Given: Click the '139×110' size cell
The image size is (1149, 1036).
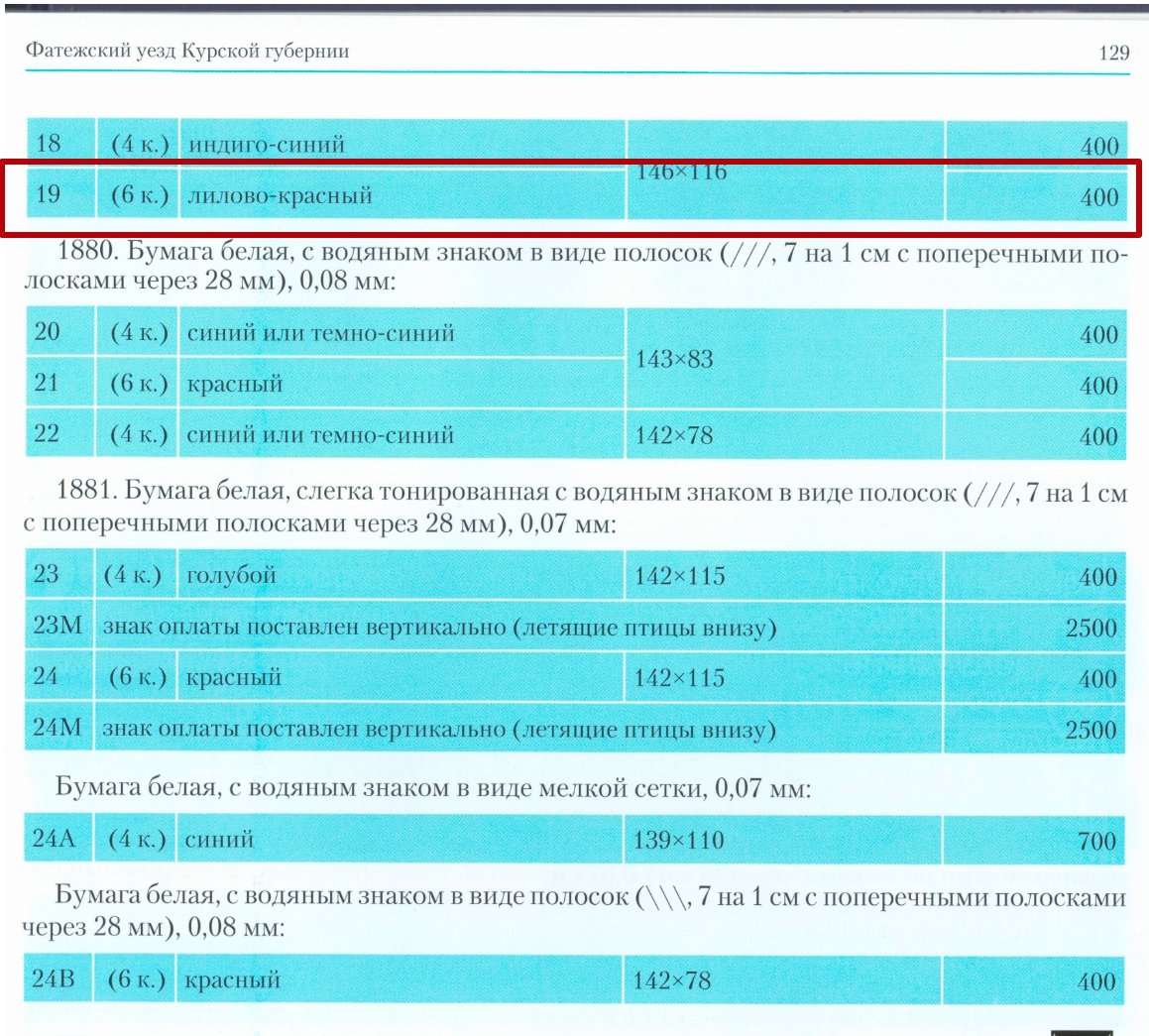Looking at the screenshot, I should pos(679,841).
